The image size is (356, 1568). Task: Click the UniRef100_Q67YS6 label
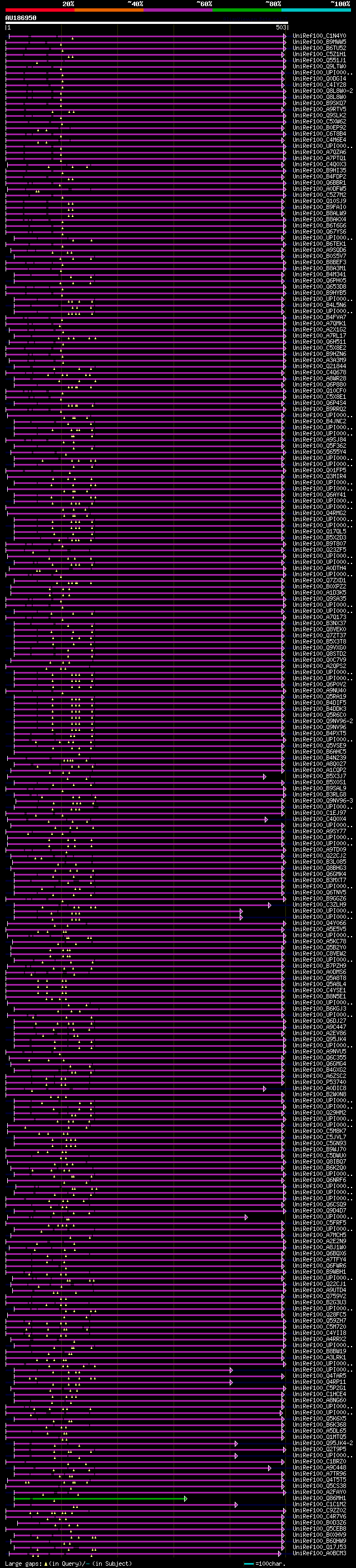point(319,231)
